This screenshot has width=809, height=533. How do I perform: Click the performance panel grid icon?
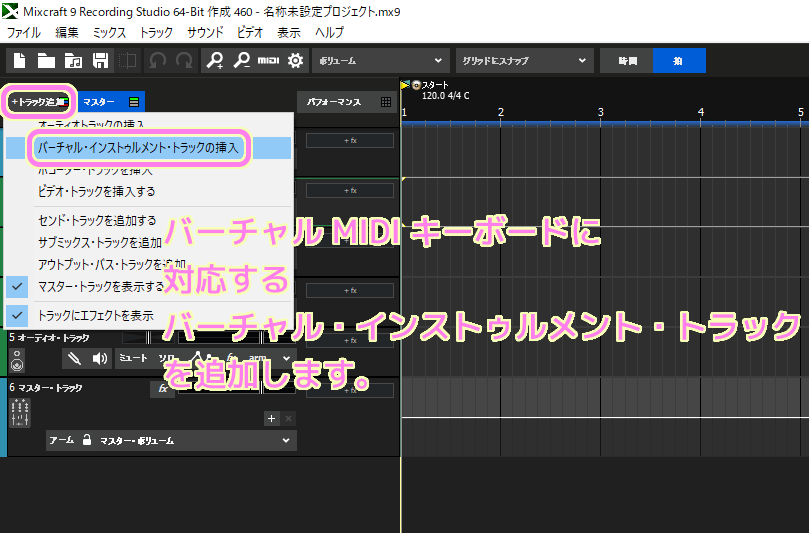point(385,102)
